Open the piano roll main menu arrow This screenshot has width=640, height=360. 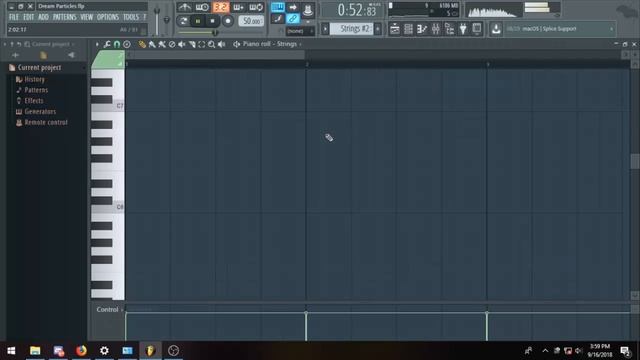[97, 44]
